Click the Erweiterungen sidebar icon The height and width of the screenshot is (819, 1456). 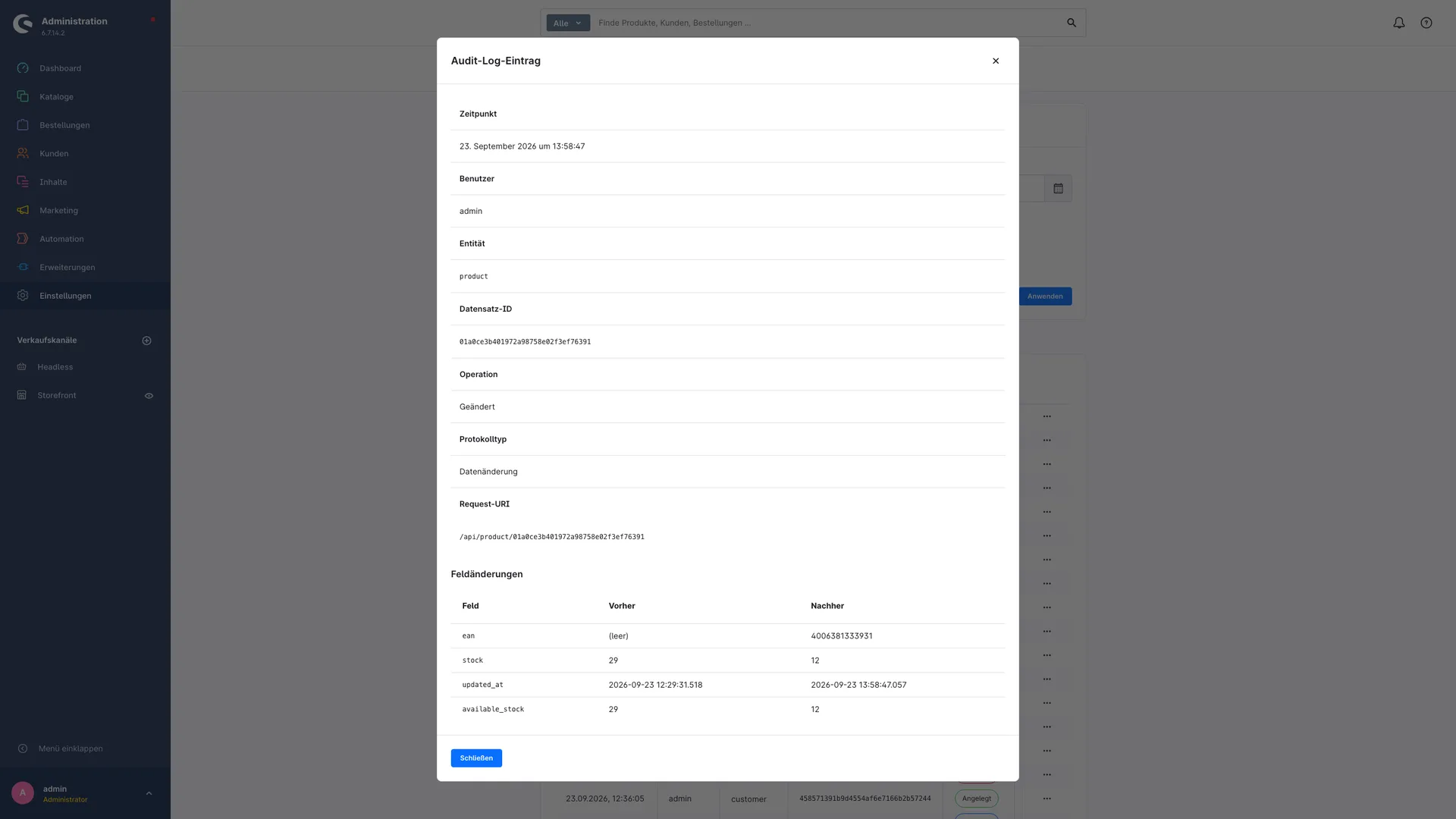click(x=23, y=267)
